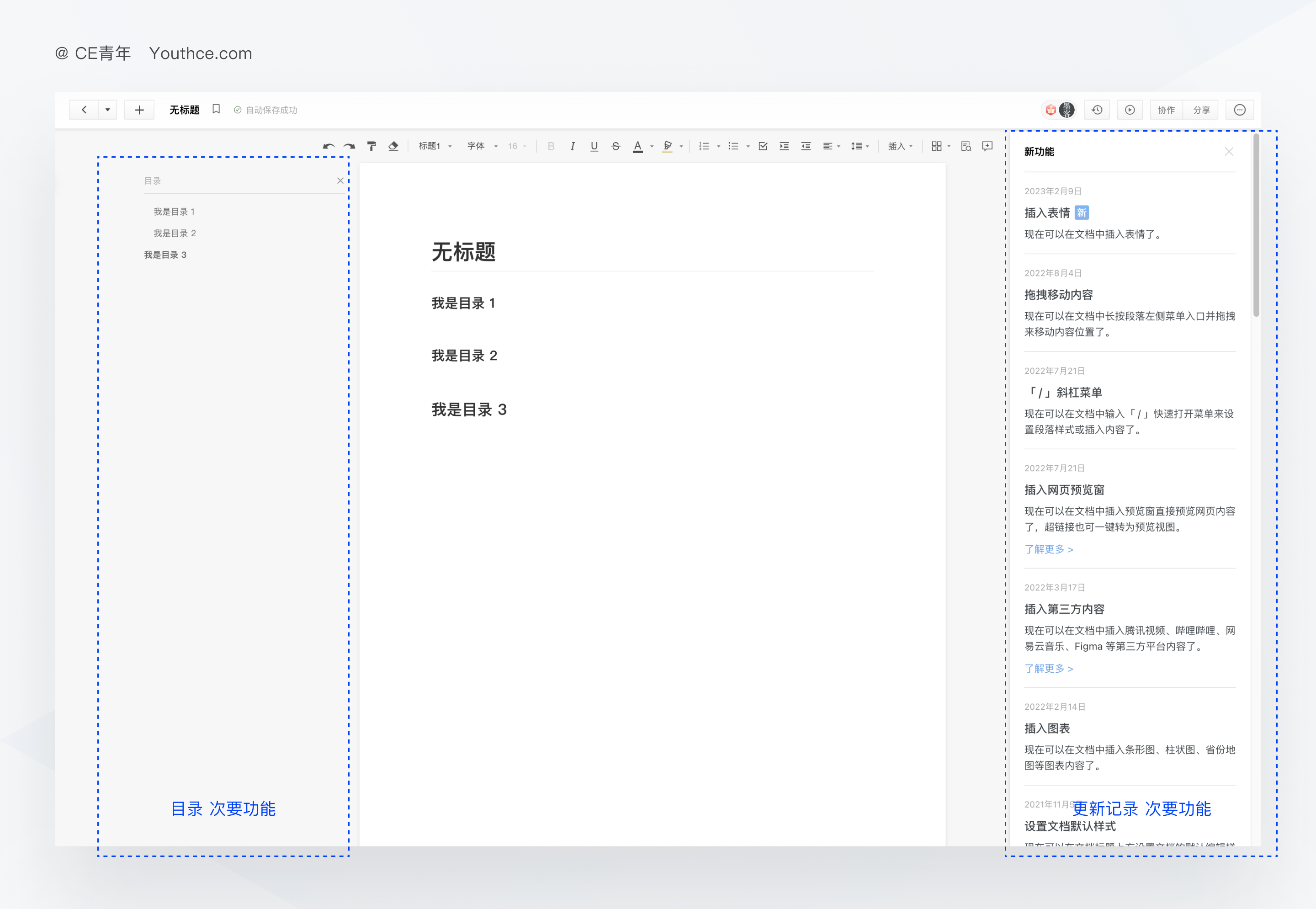Apply the yellow highlight color
The image size is (1316, 909).
[x=668, y=146]
